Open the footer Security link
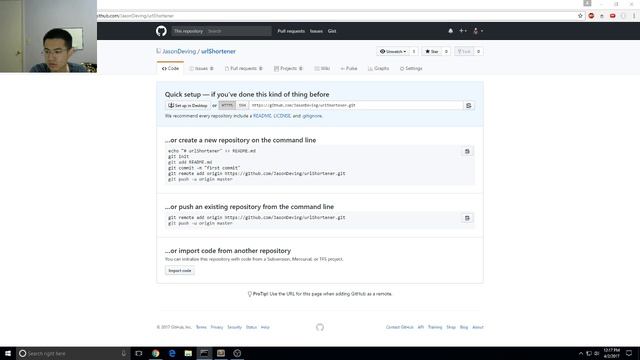 (234, 327)
